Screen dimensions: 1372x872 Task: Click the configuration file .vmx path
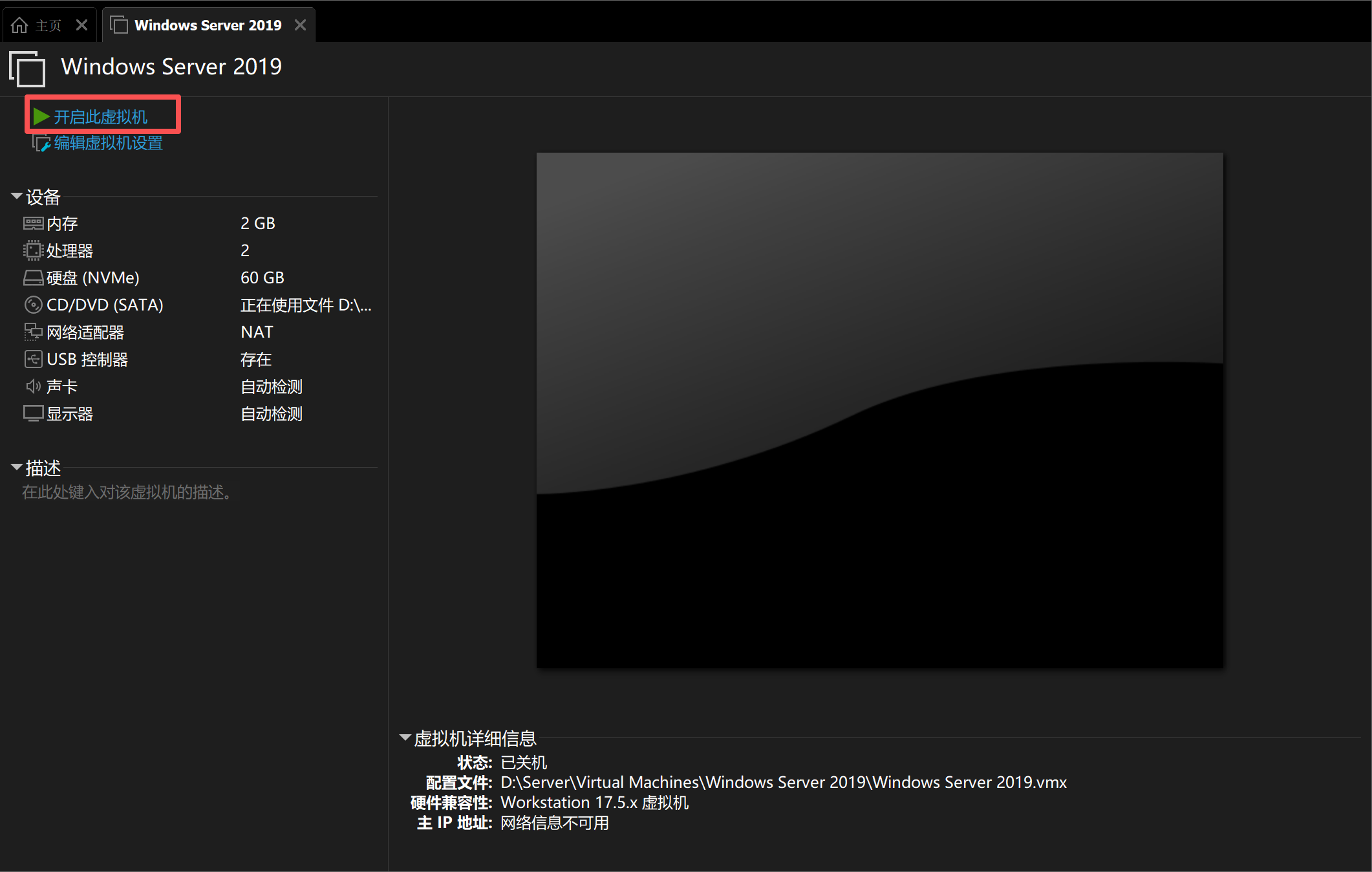click(x=784, y=783)
